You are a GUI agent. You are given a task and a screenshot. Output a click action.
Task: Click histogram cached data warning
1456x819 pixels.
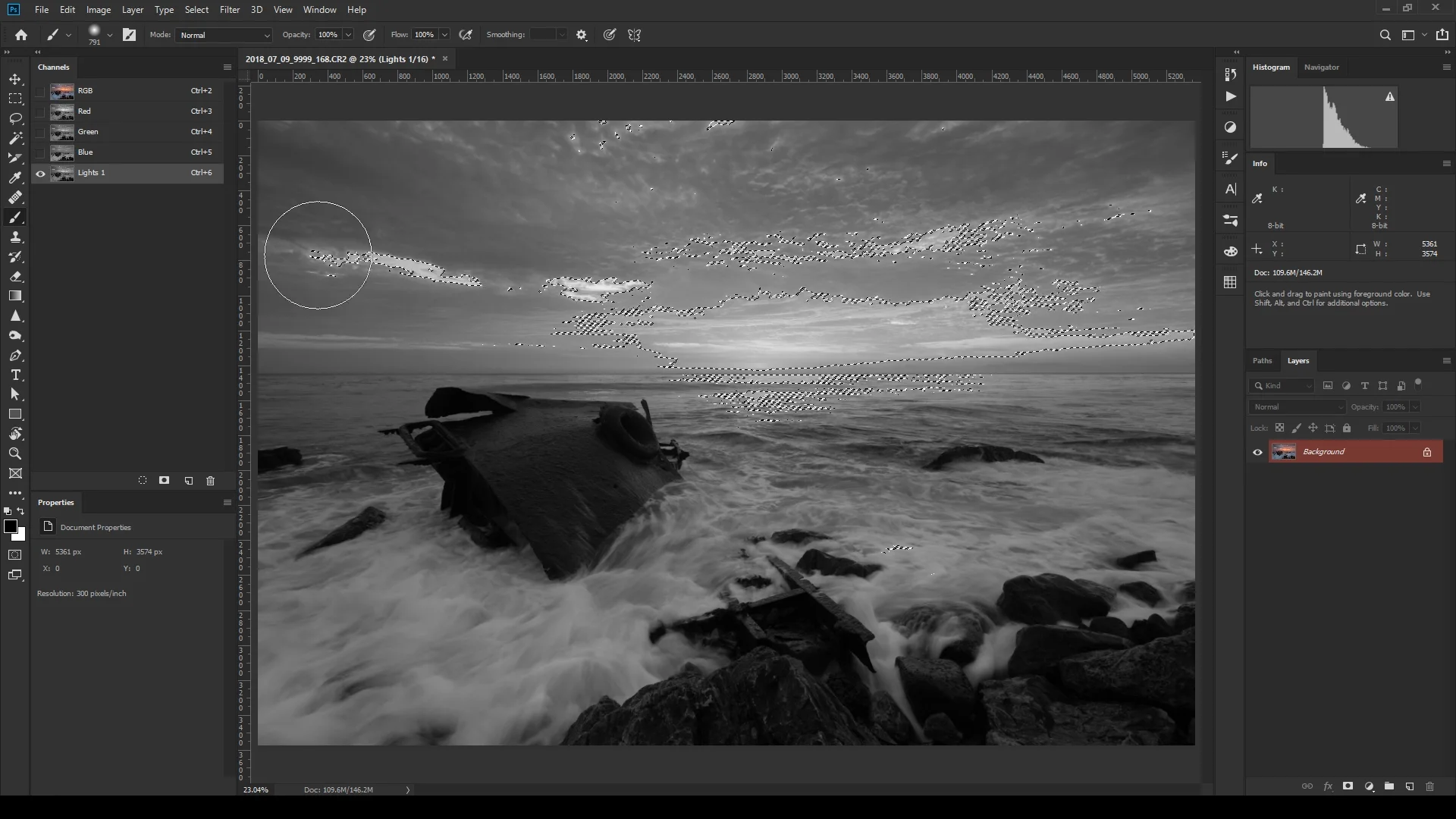[1390, 97]
